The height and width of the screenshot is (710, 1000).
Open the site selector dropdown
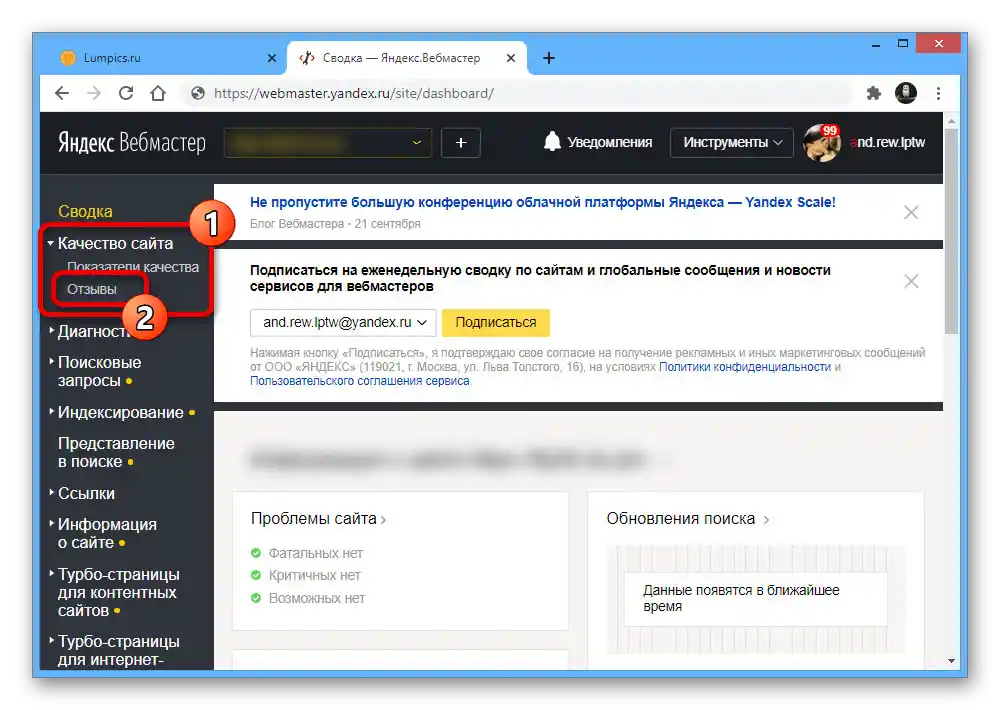[x=327, y=141]
